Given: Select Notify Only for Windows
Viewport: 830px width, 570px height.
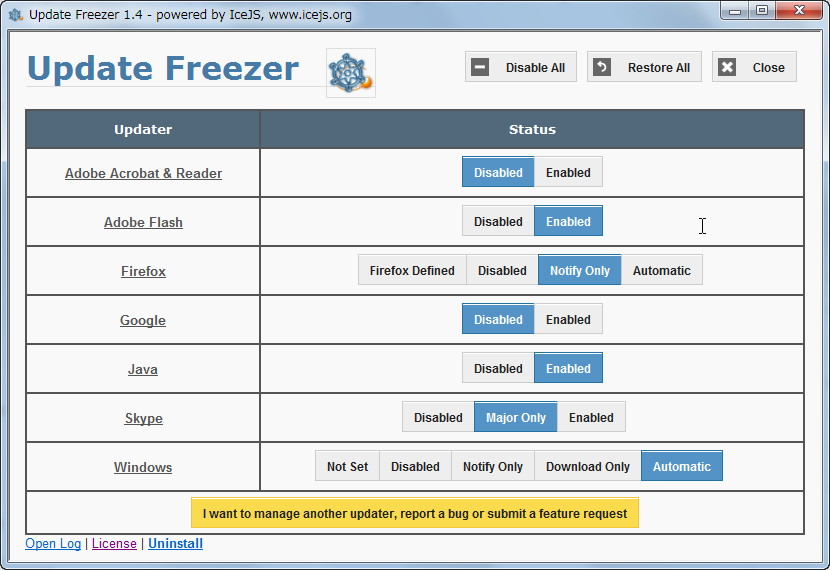Looking at the screenshot, I should pos(493,466).
